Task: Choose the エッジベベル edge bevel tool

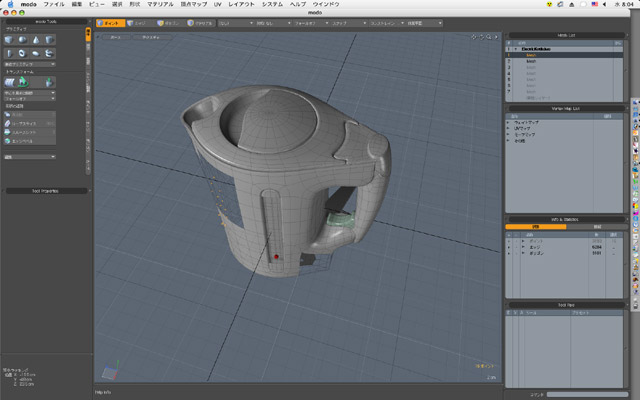Action: click(29, 141)
